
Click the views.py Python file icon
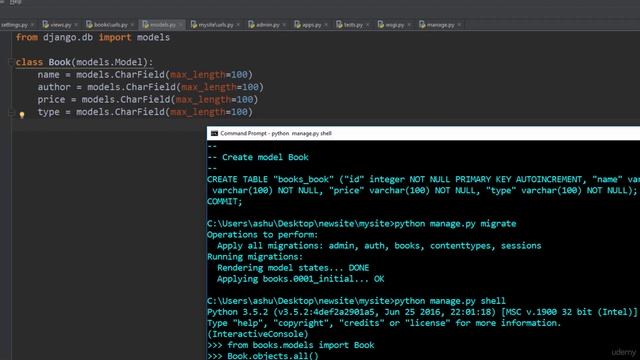(46, 25)
